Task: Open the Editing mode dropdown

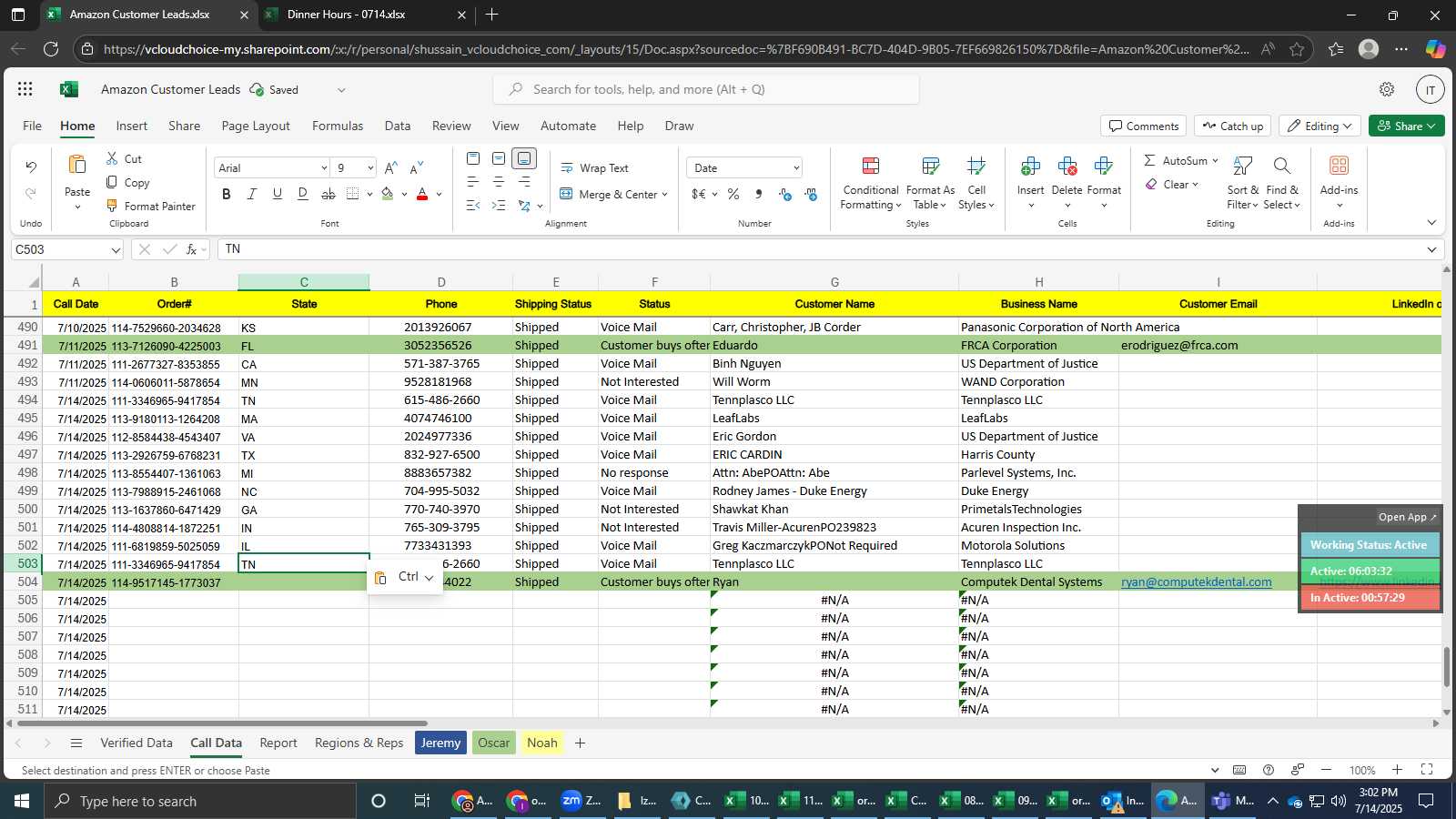Action: 1319,126
